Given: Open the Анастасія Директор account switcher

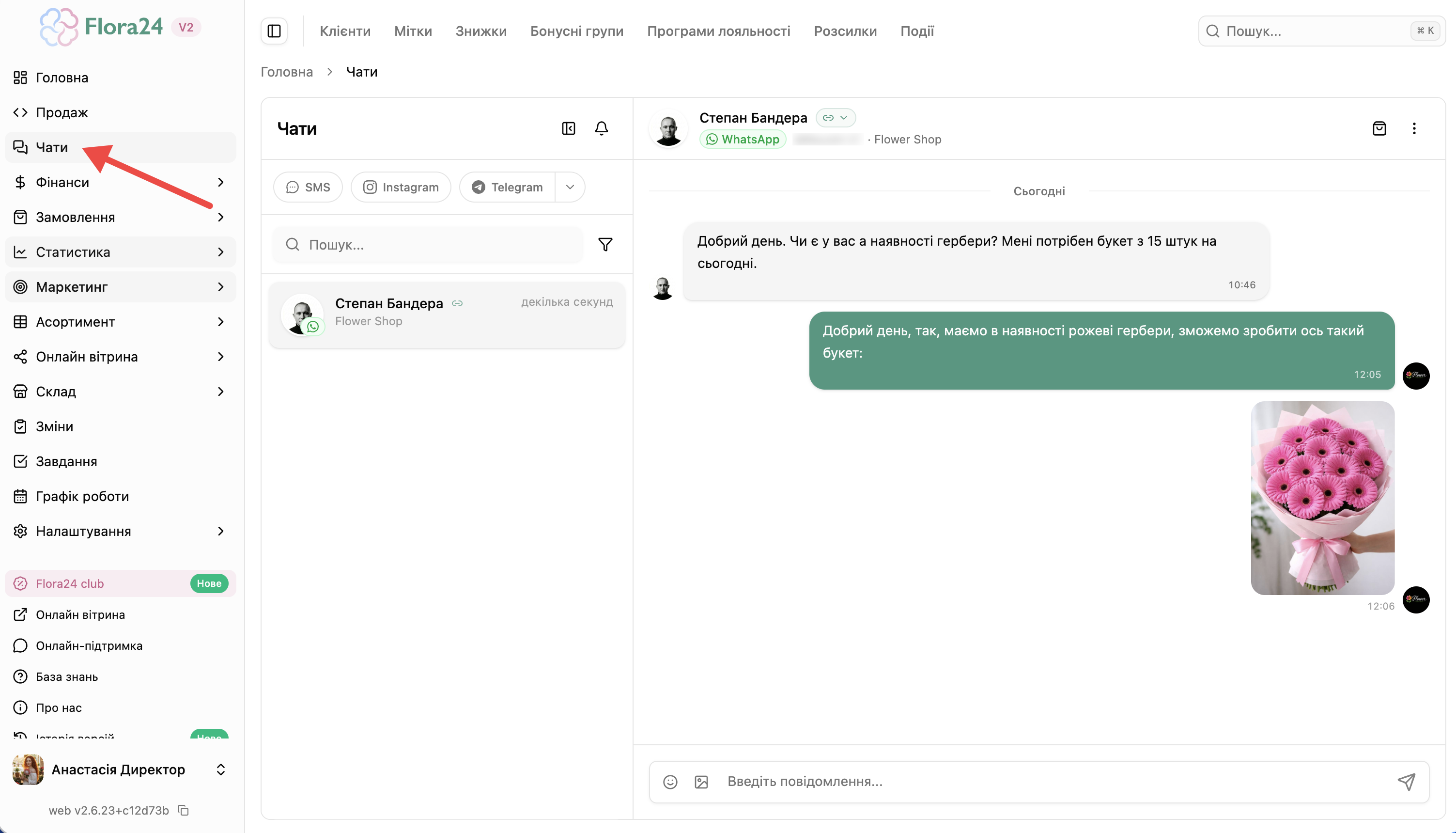Looking at the screenshot, I should pyautogui.click(x=221, y=770).
